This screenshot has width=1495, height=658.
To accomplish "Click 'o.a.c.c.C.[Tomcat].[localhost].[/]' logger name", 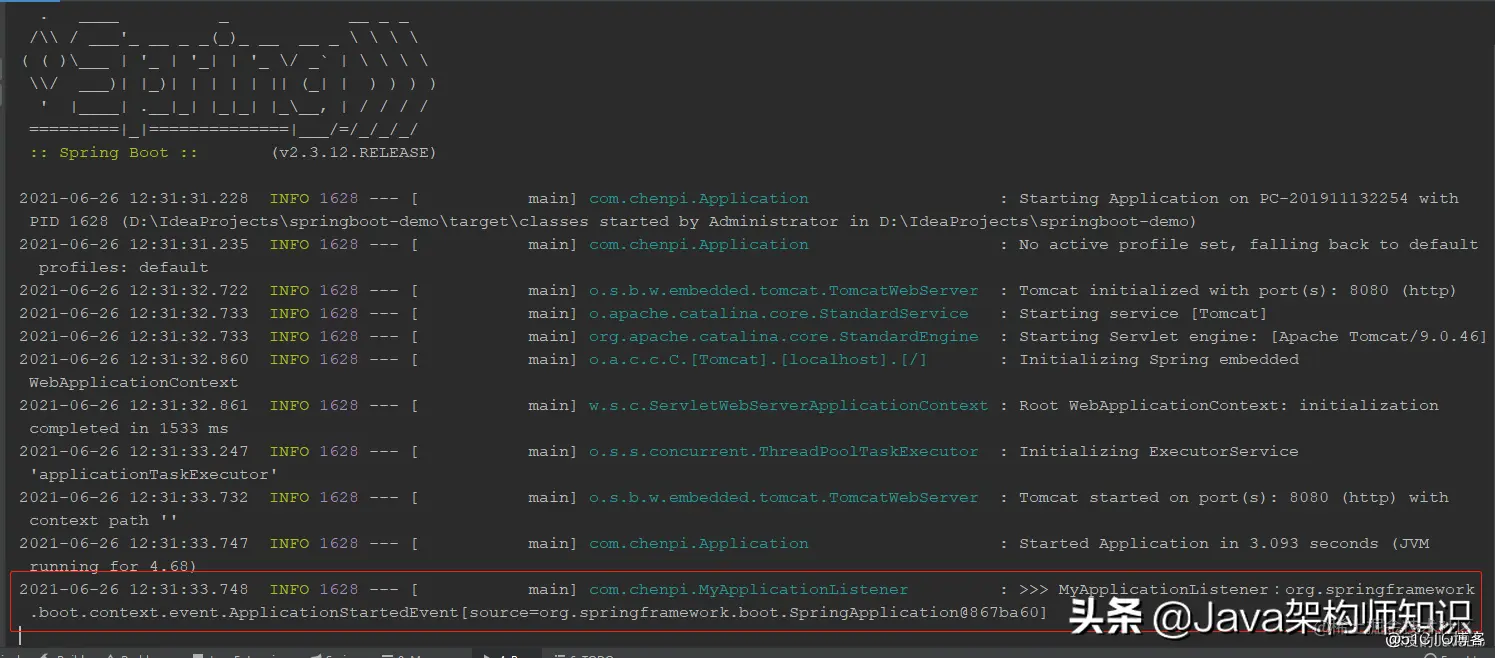I will (x=758, y=360).
